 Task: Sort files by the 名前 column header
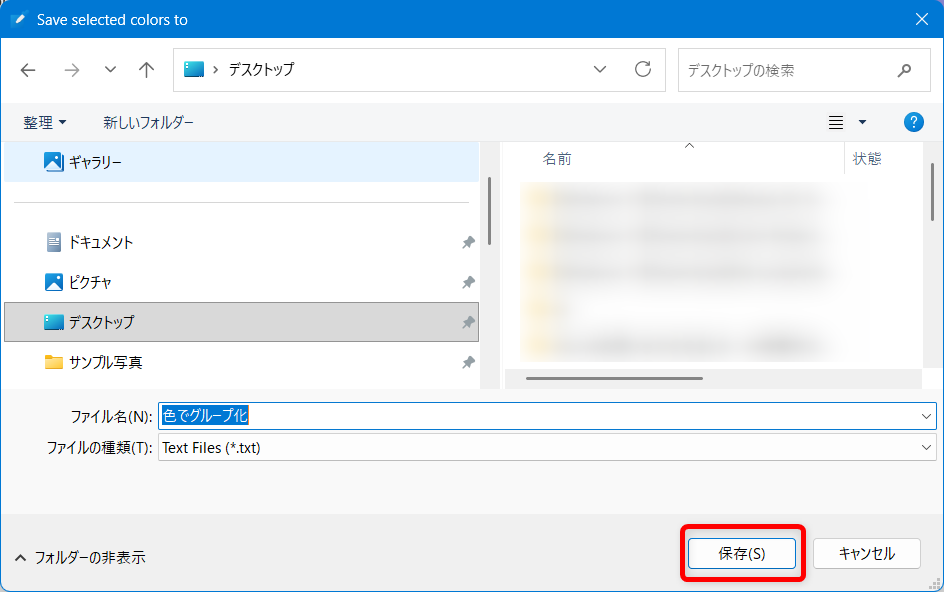(557, 158)
